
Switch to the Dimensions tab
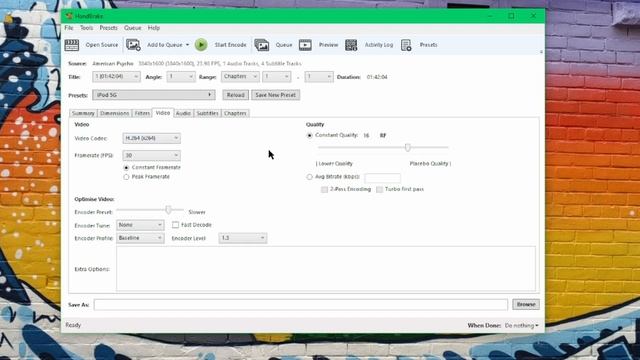115,113
